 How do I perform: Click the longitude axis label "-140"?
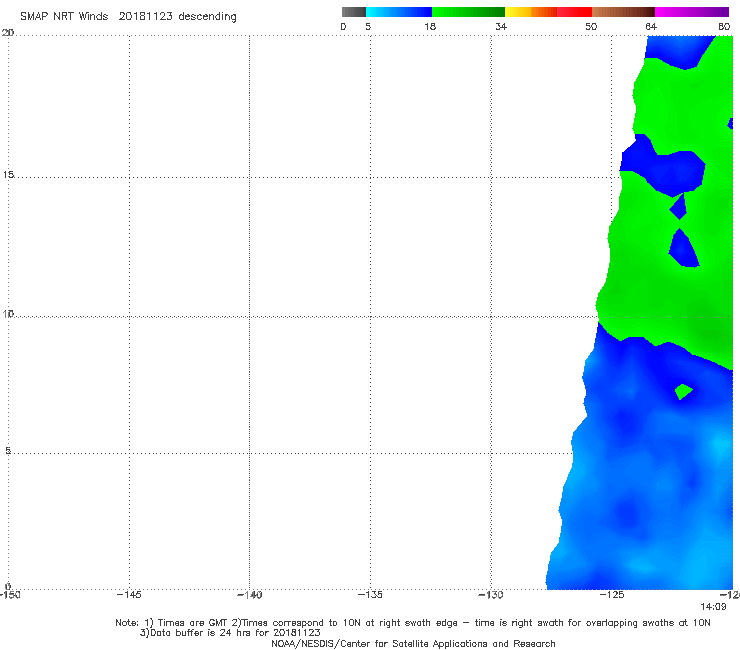250,595
